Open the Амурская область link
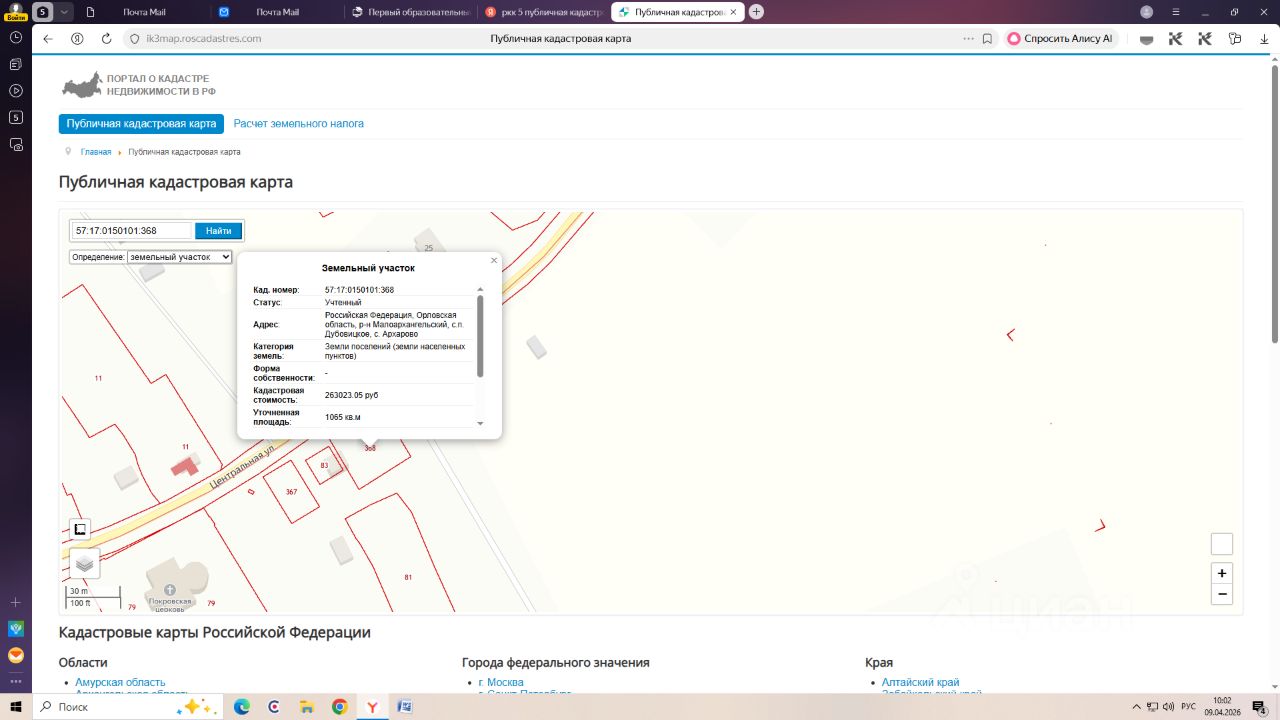 click(120, 682)
